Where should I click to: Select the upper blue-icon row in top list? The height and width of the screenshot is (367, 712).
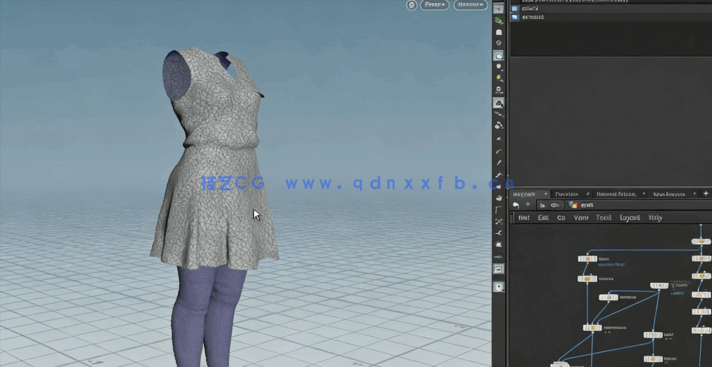(611, 8)
